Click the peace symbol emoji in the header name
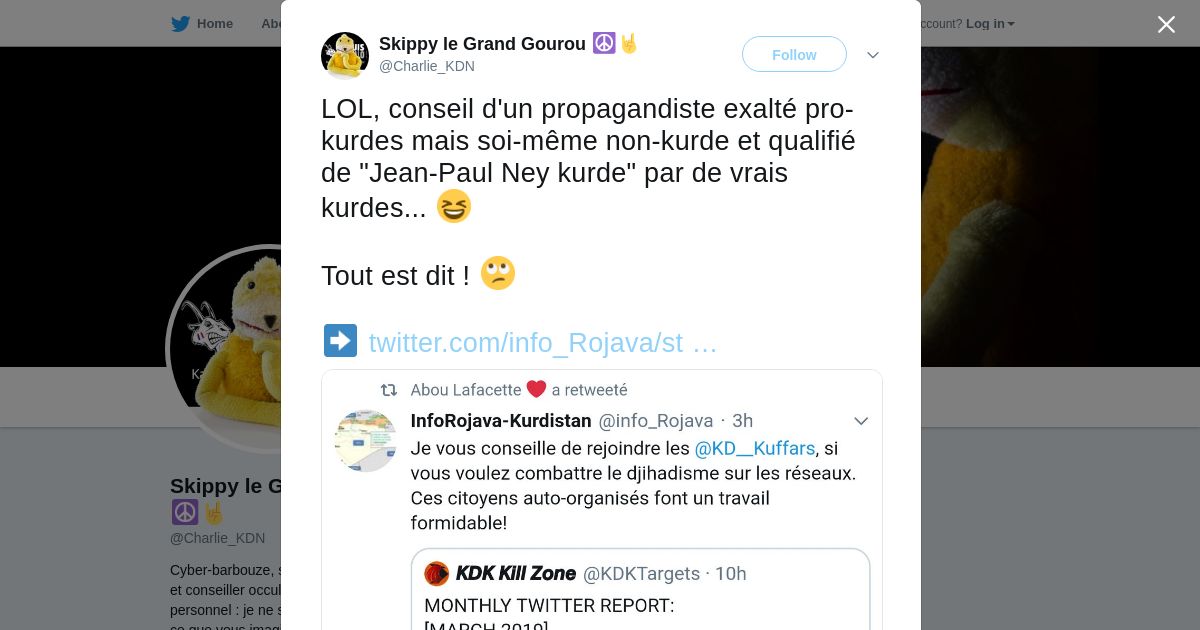The height and width of the screenshot is (630, 1200). (x=604, y=43)
